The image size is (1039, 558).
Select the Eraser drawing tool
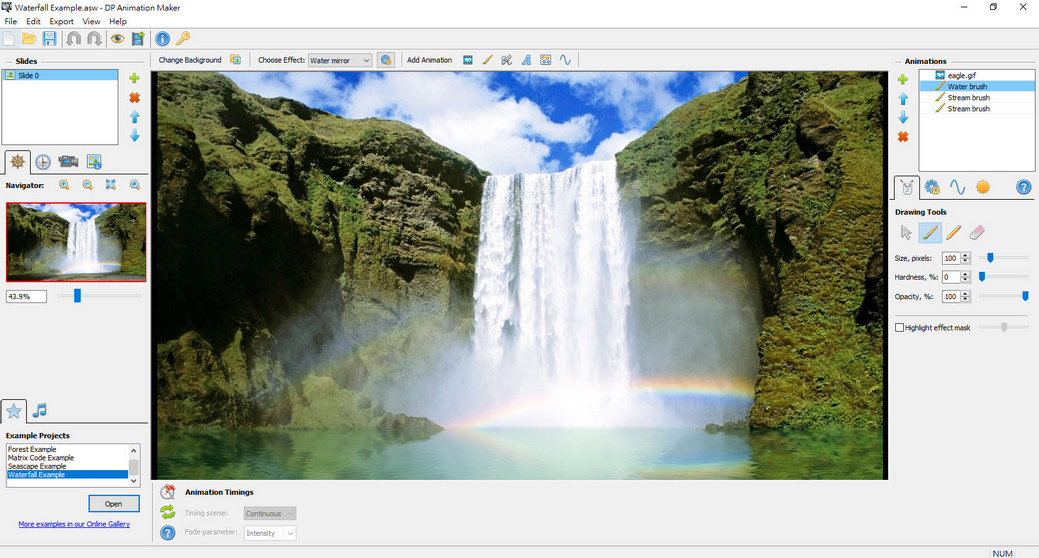pyautogui.click(x=978, y=233)
